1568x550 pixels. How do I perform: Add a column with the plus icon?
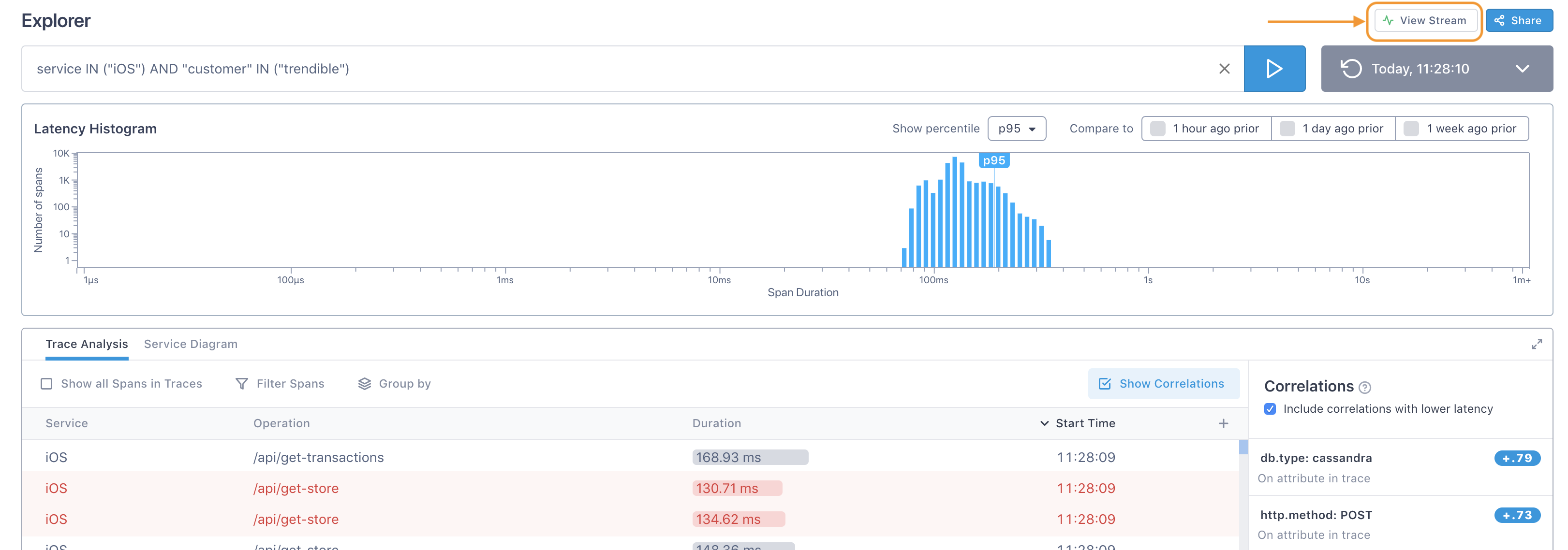1223,423
